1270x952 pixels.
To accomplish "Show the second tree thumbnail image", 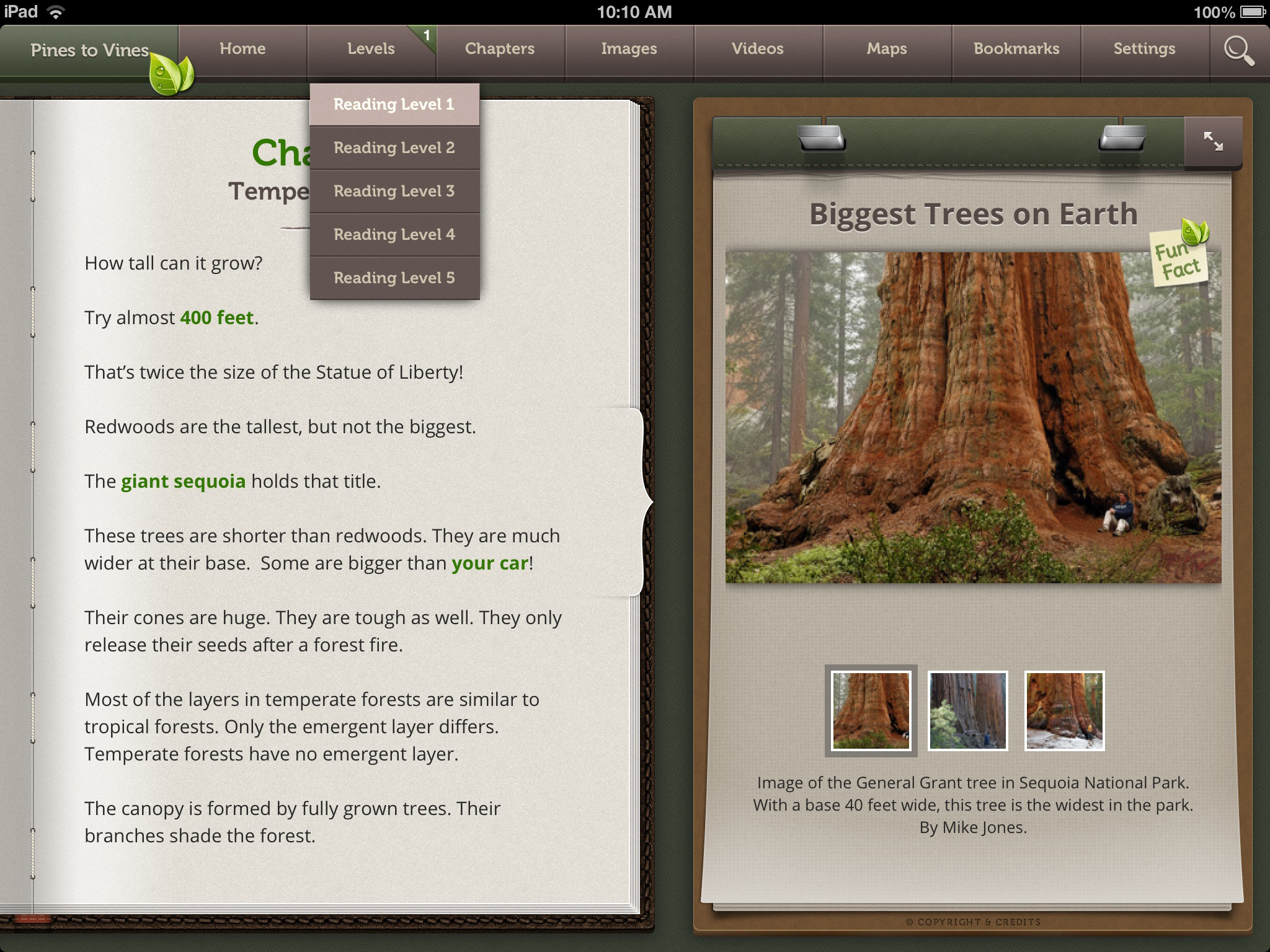I will (967, 710).
